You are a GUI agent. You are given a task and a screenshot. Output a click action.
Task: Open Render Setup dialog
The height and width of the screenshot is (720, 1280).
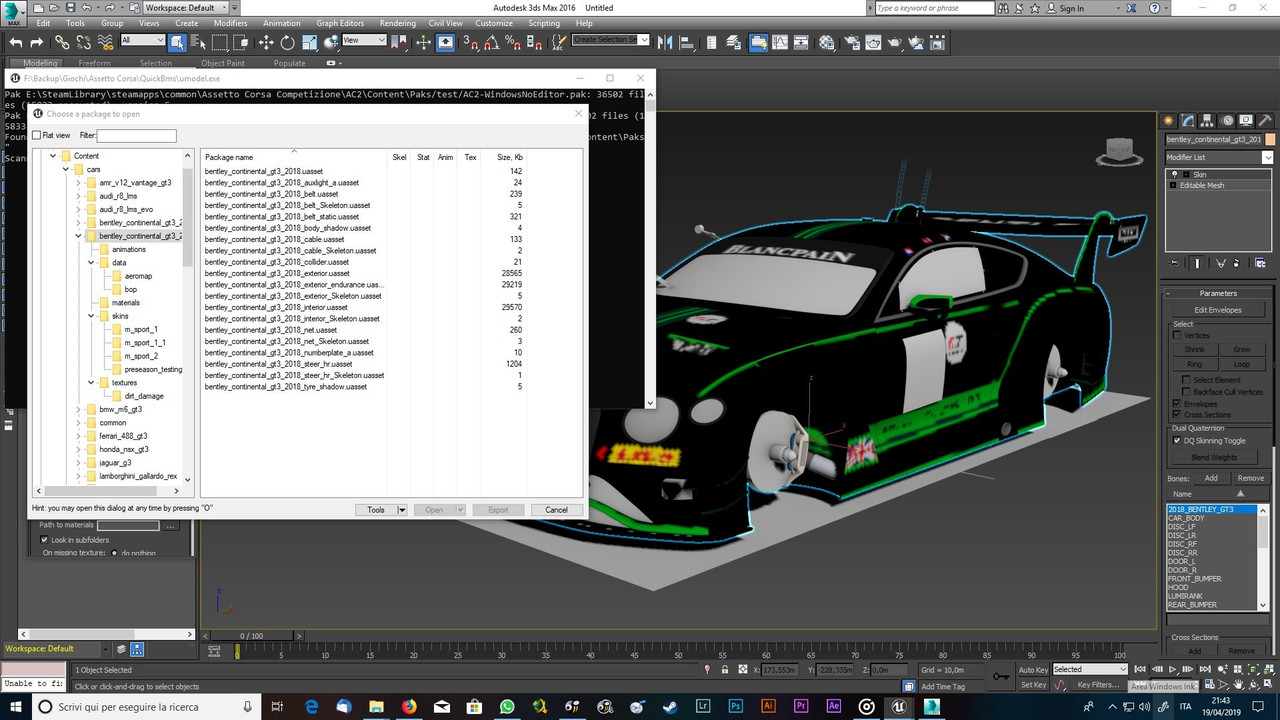click(x=853, y=42)
